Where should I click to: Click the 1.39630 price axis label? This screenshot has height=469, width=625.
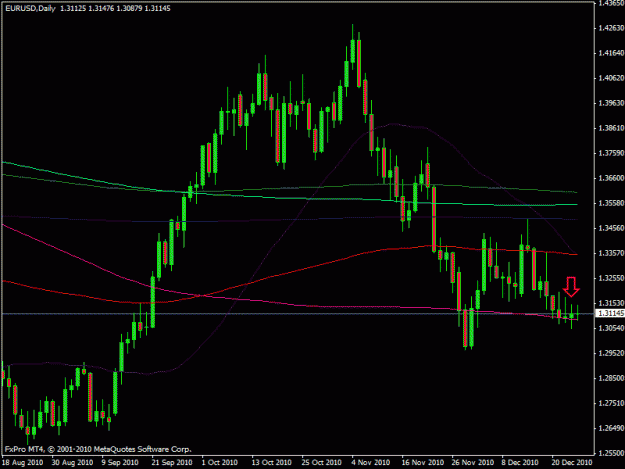611,103
